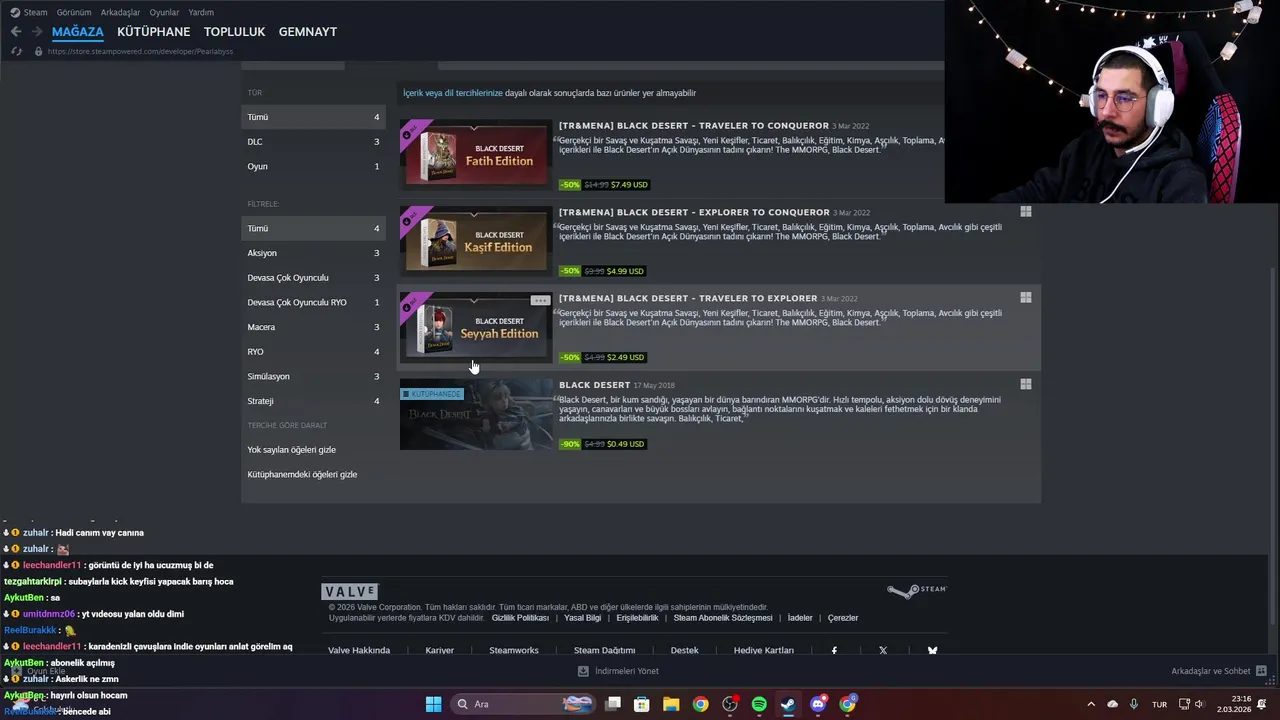
Task: Open options menu on Seyyah Edition thumbnail
Action: point(540,300)
